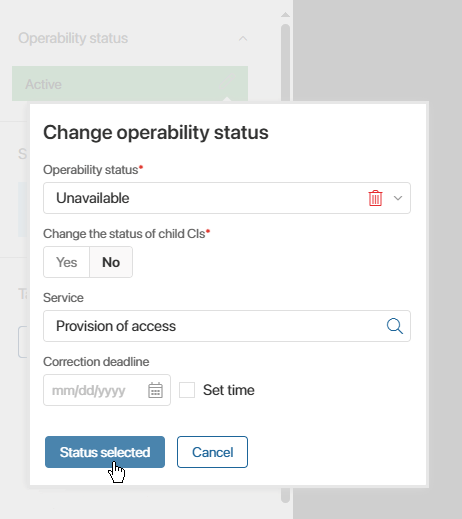Click the Service search magnifier icon
The width and height of the screenshot is (462, 519).
(x=395, y=326)
